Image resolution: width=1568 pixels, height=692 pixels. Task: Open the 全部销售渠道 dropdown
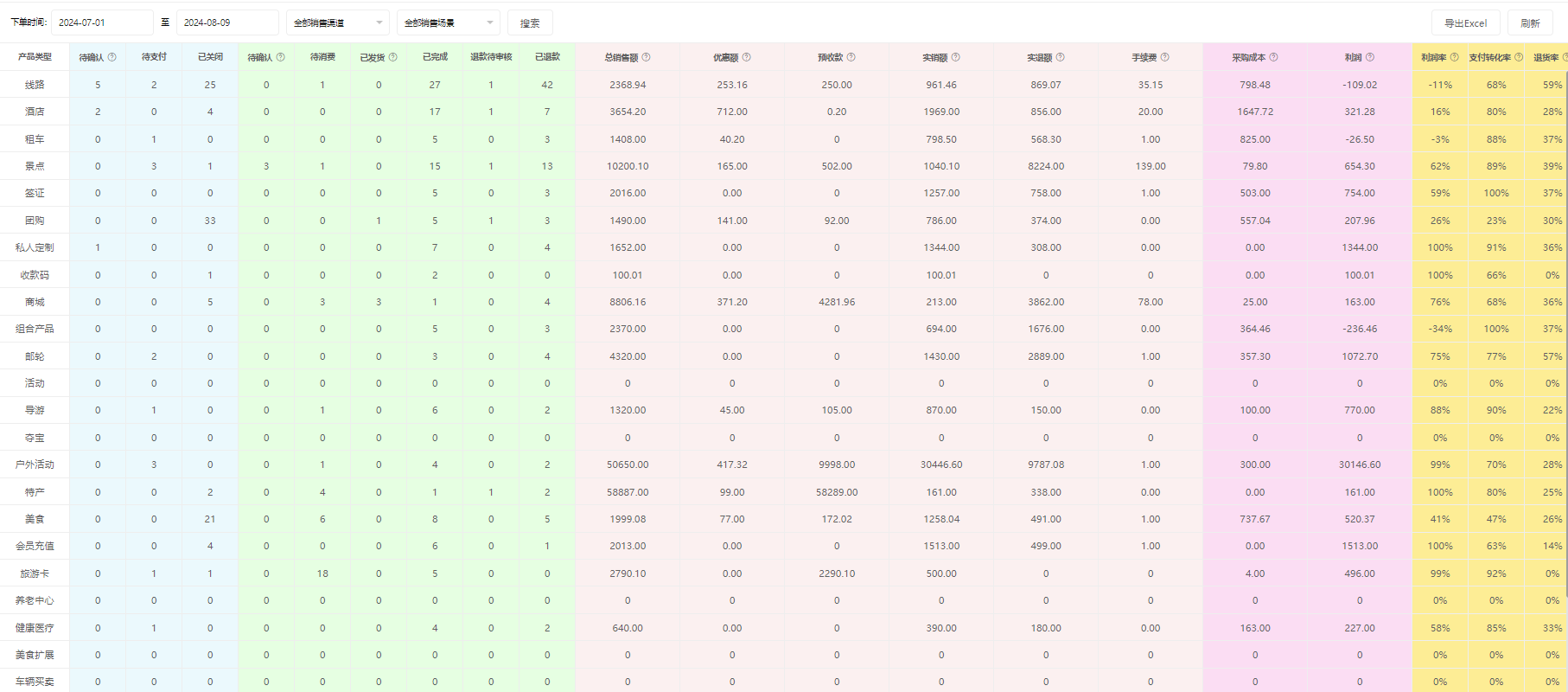[337, 22]
